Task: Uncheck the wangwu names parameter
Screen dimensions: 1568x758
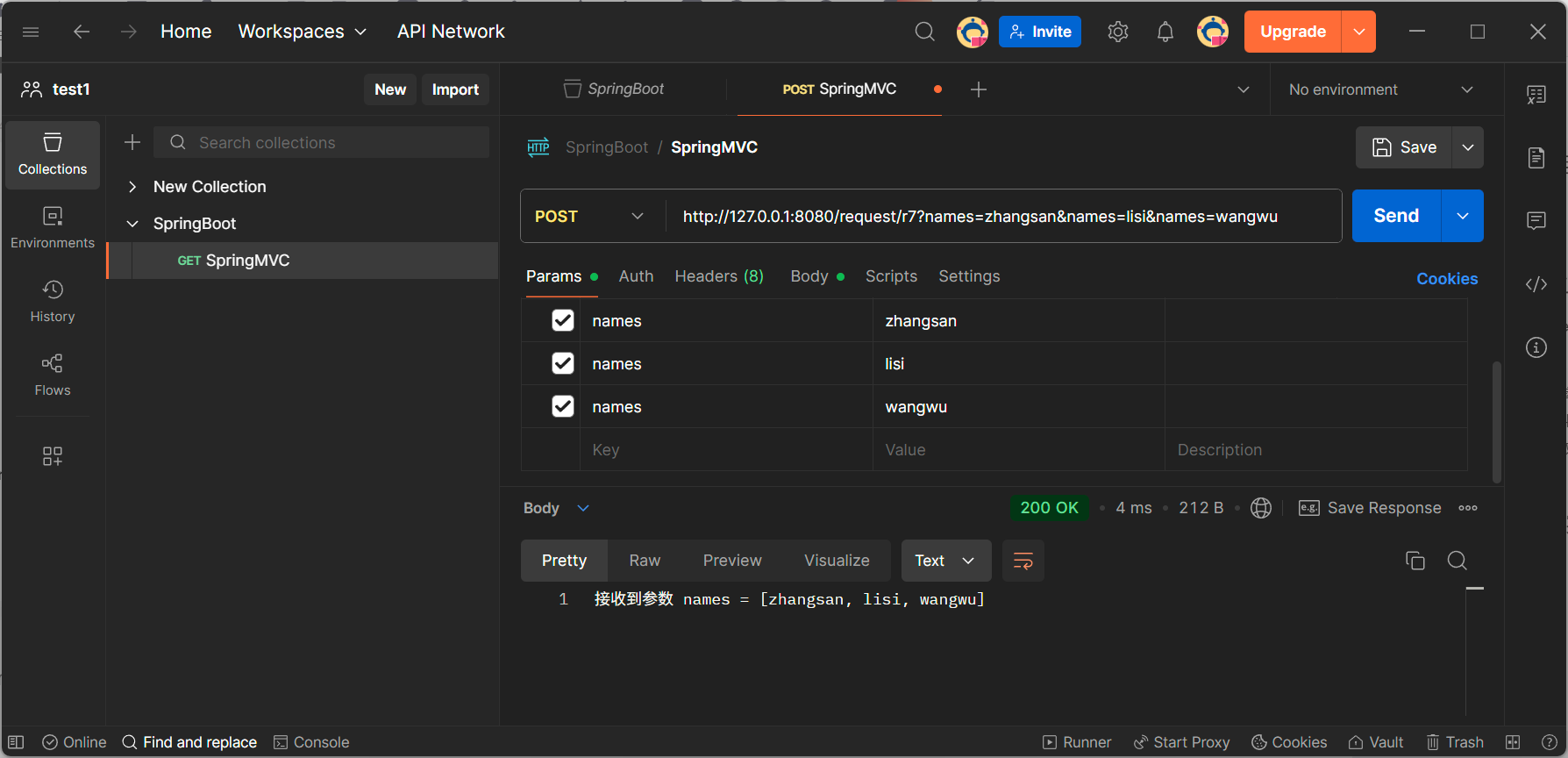Action: pyautogui.click(x=563, y=406)
